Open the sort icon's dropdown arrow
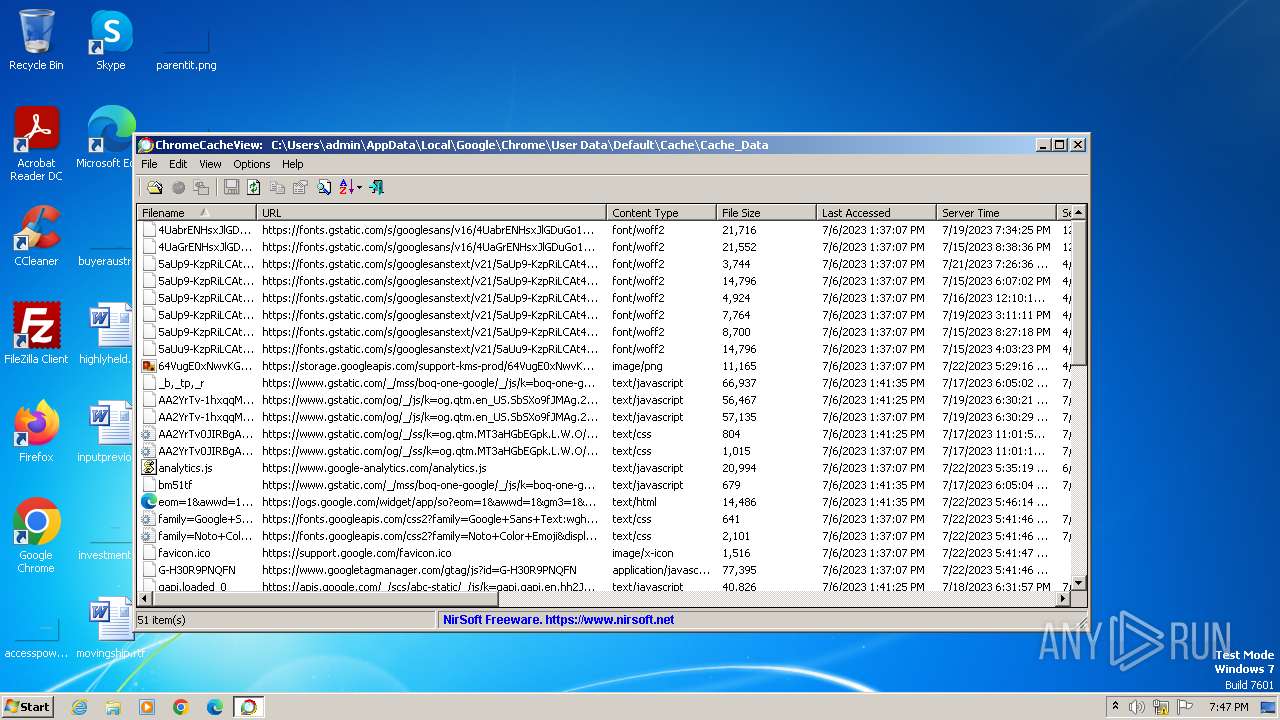This screenshot has width=1280, height=720. (x=359, y=187)
